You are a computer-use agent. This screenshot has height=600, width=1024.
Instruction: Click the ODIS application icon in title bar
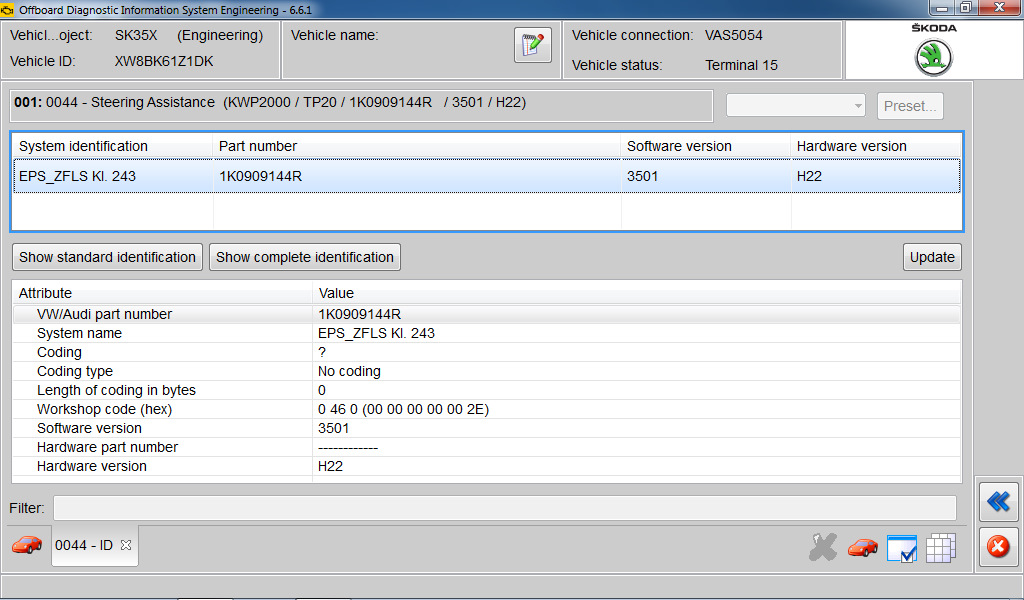(x=9, y=7)
